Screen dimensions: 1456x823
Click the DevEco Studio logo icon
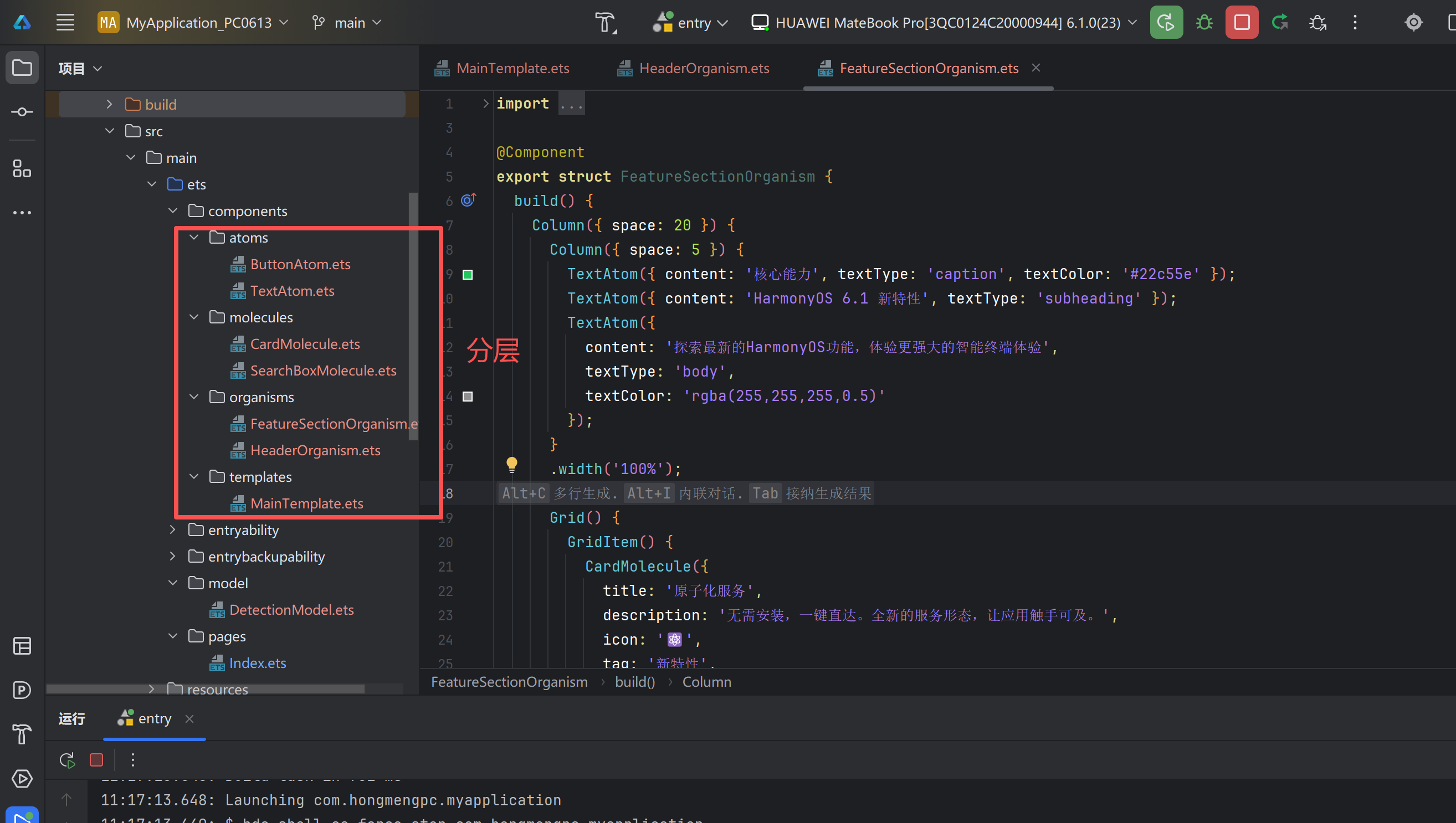tap(22, 23)
